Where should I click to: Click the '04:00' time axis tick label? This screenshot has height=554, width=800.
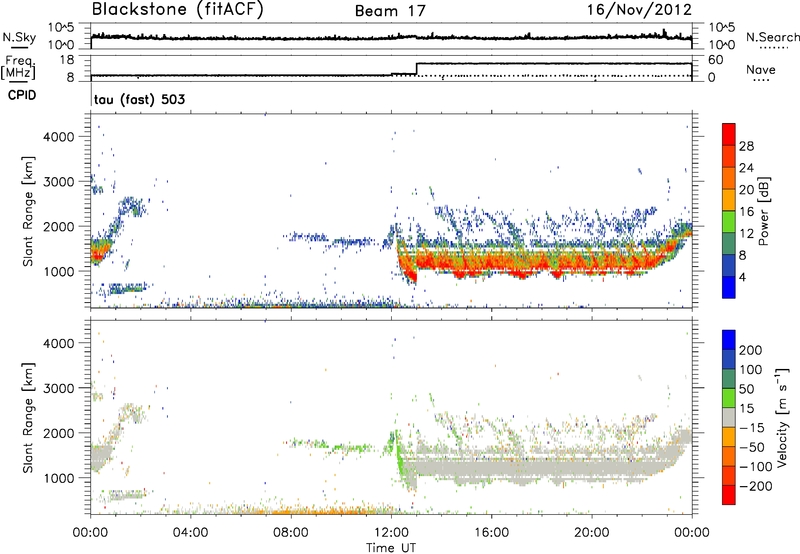pyautogui.click(x=191, y=533)
